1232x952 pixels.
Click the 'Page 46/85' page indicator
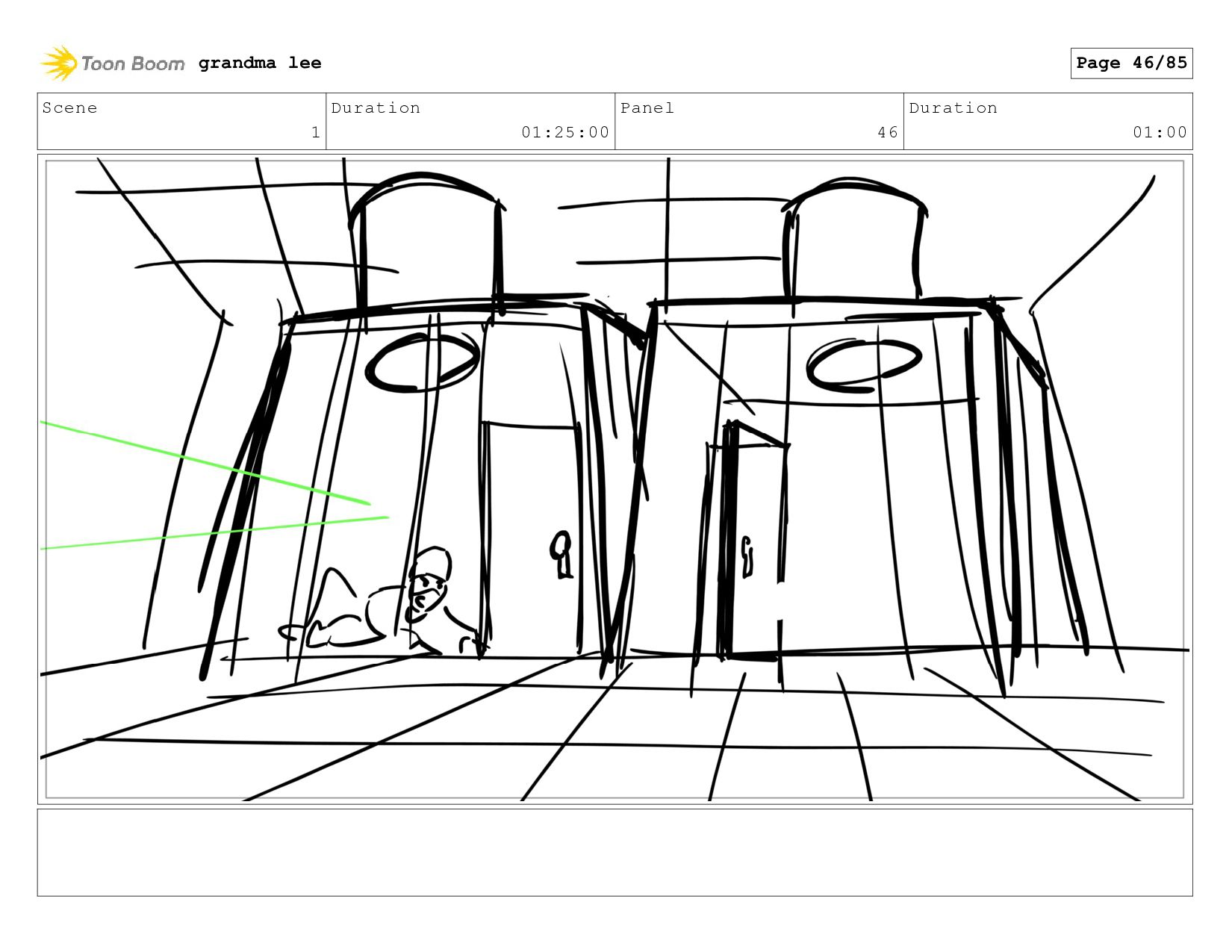tap(1131, 63)
